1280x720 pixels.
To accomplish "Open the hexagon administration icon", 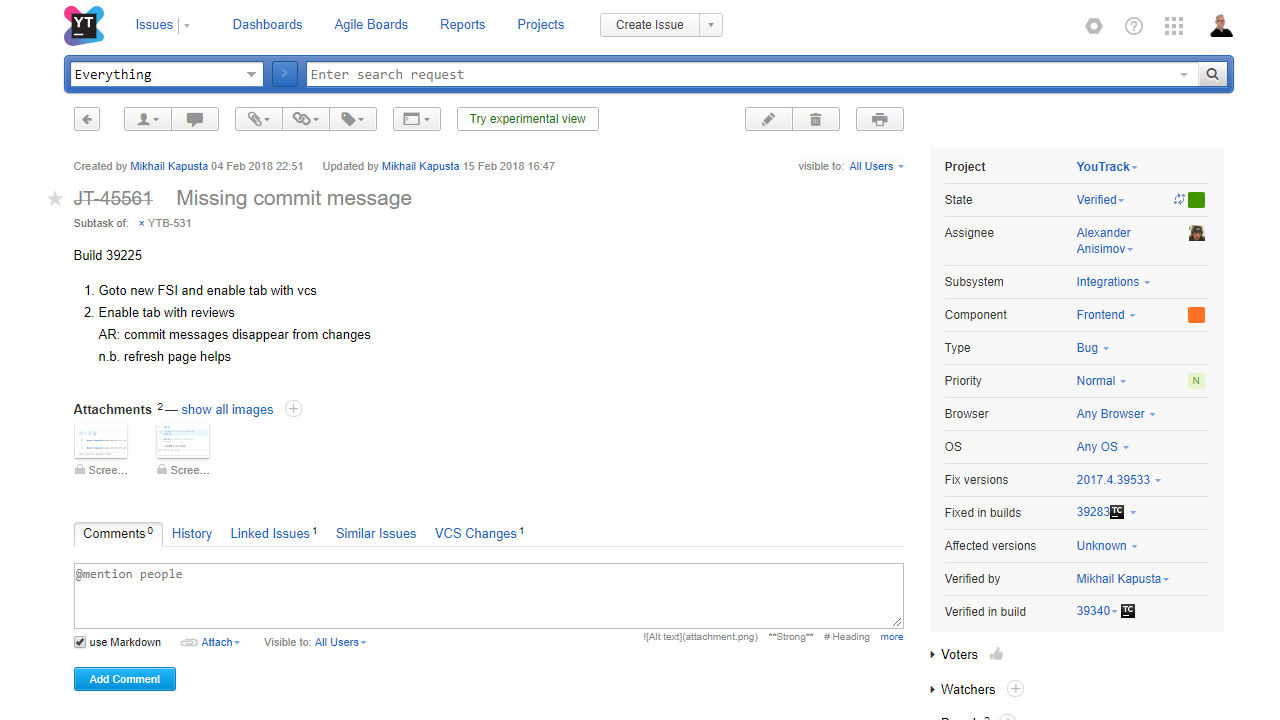I will pyautogui.click(x=1094, y=26).
